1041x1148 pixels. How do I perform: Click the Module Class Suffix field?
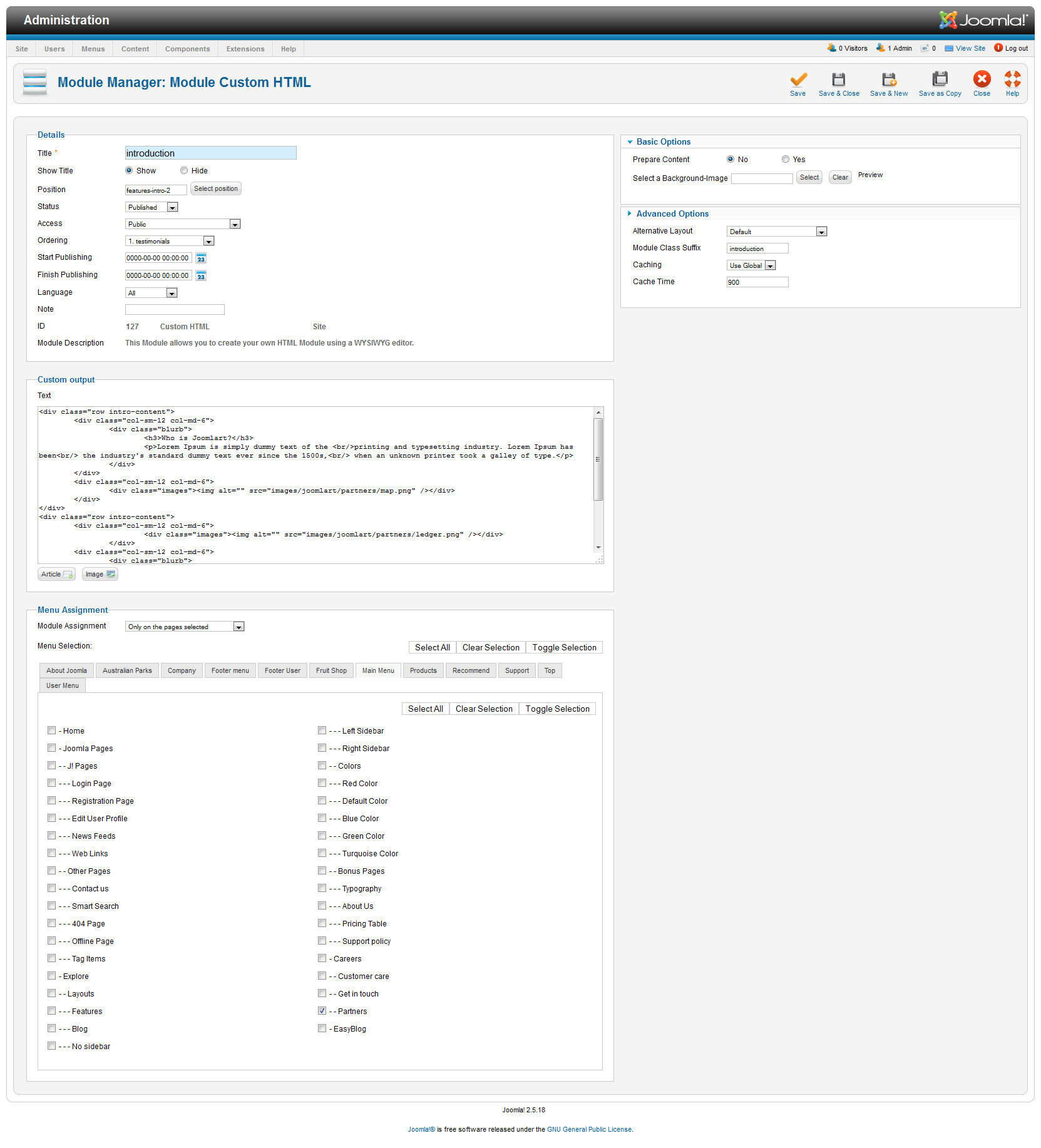click(x=757, y=249)
